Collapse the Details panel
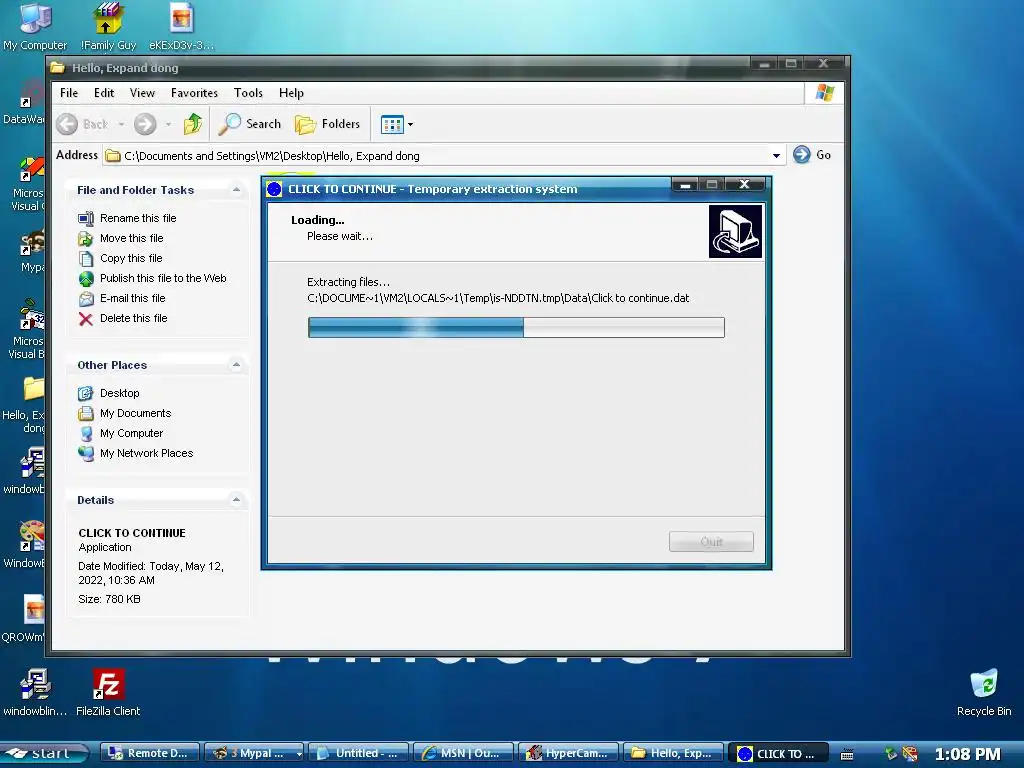 [236, 500]
